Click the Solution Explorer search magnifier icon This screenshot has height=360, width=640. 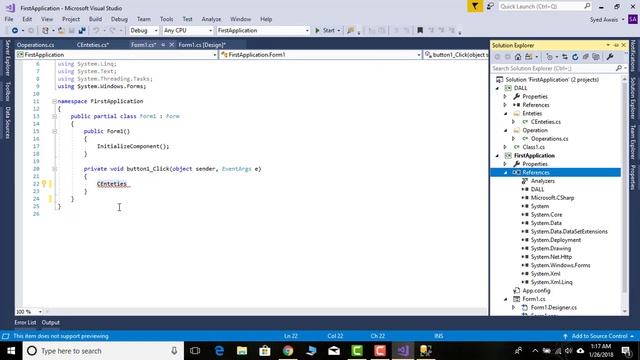coord(619,69)
